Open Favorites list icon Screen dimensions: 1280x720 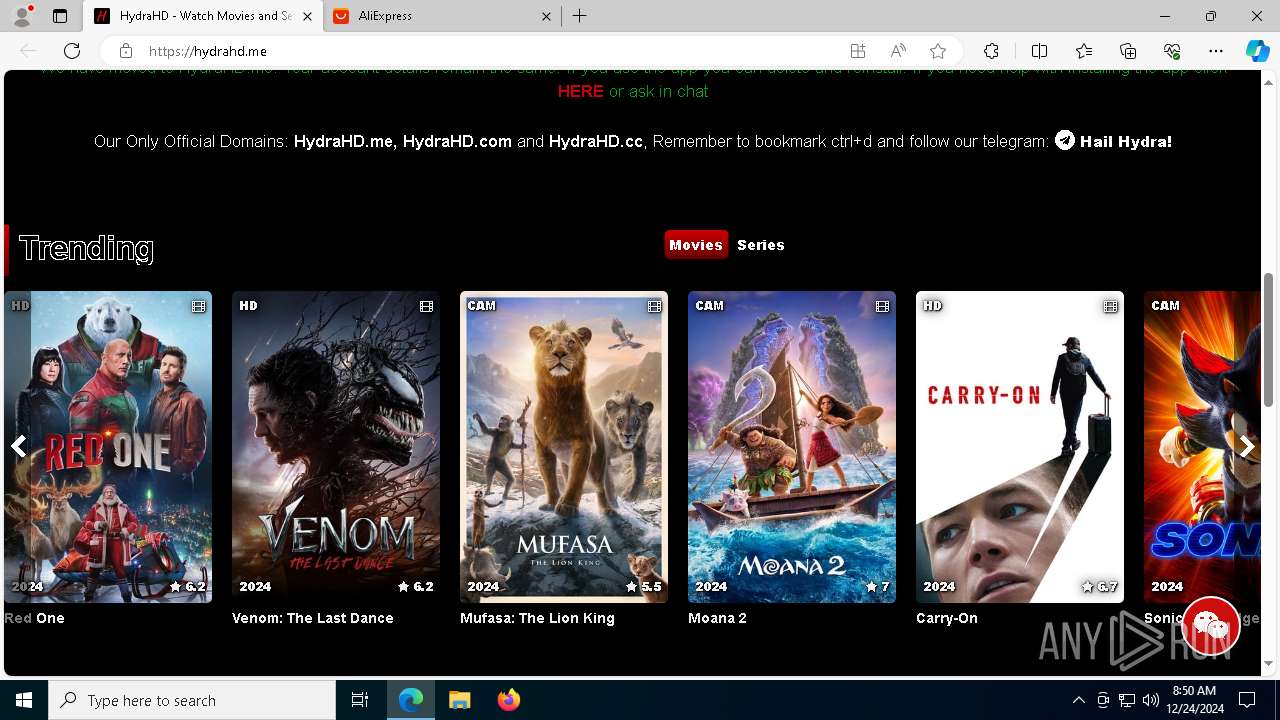(x=1084, y=51)
